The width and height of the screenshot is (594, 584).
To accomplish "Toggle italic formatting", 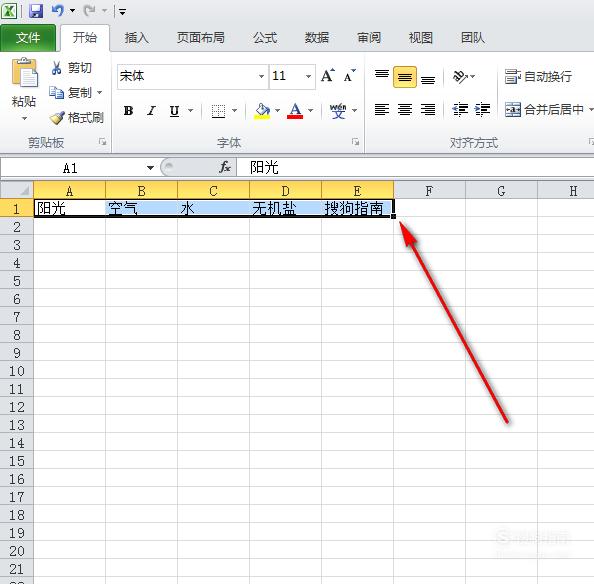I will tap(152, 111).
